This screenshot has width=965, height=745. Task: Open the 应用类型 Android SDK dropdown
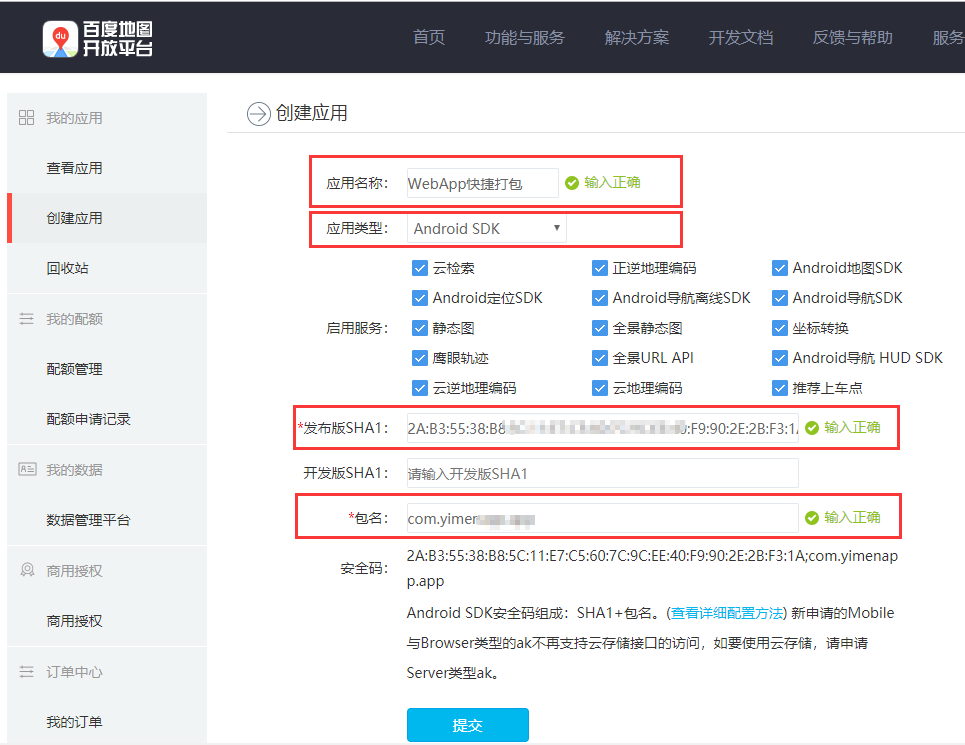click(487, 228)
